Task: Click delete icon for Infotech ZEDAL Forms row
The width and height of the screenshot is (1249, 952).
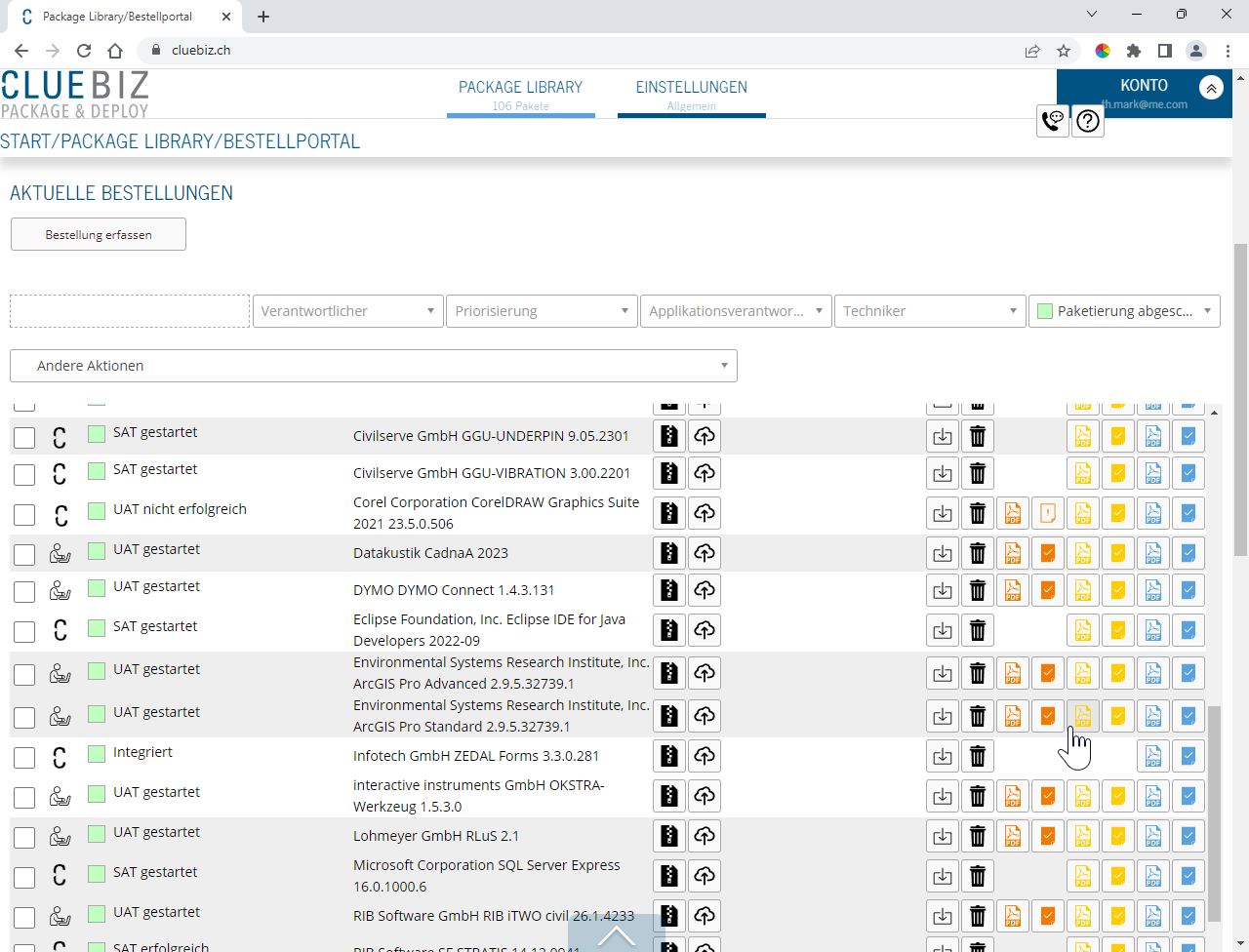Action: (x=978, y=756)
